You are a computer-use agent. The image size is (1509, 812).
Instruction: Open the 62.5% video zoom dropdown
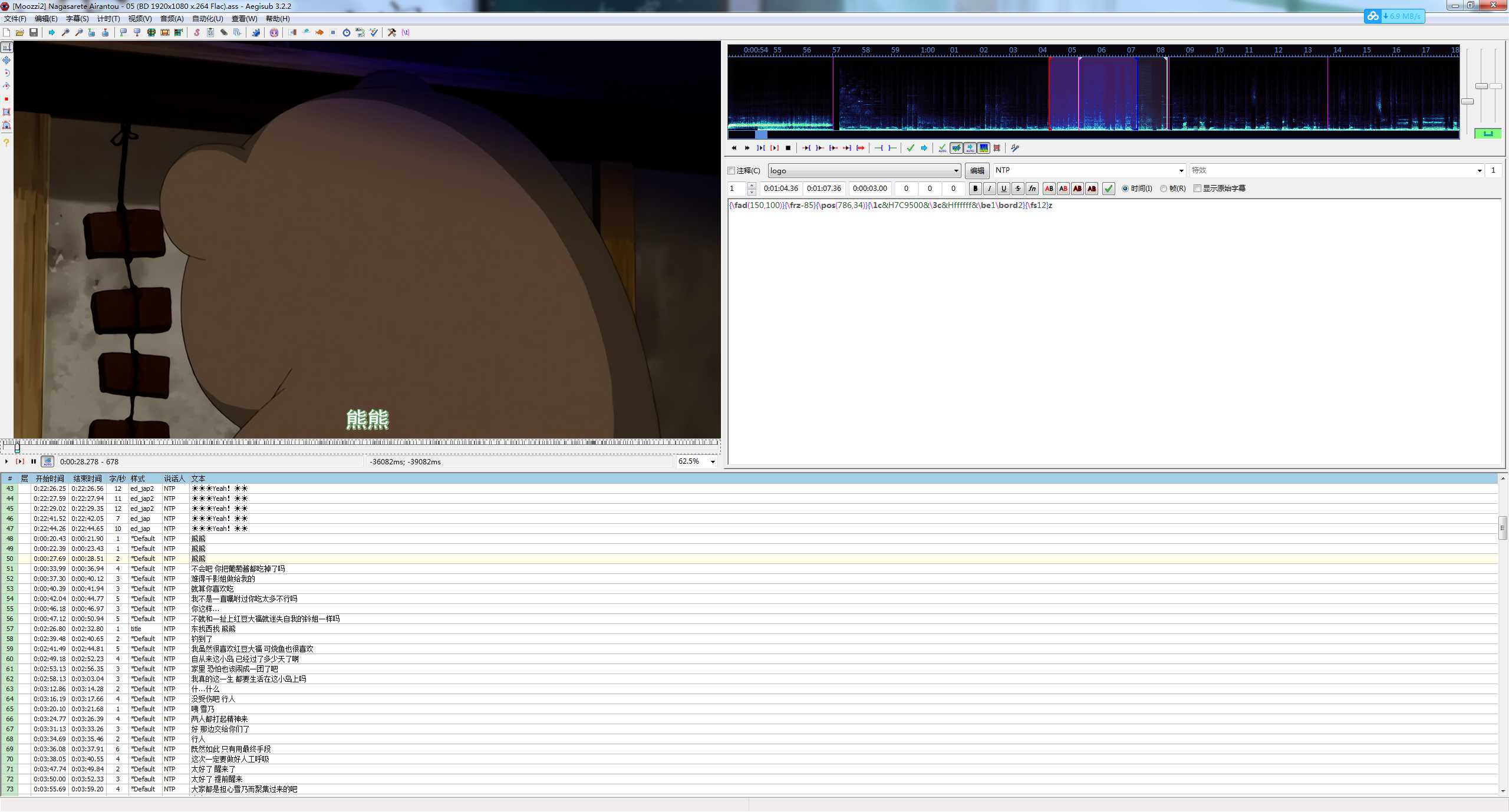(x=697, y=461)
